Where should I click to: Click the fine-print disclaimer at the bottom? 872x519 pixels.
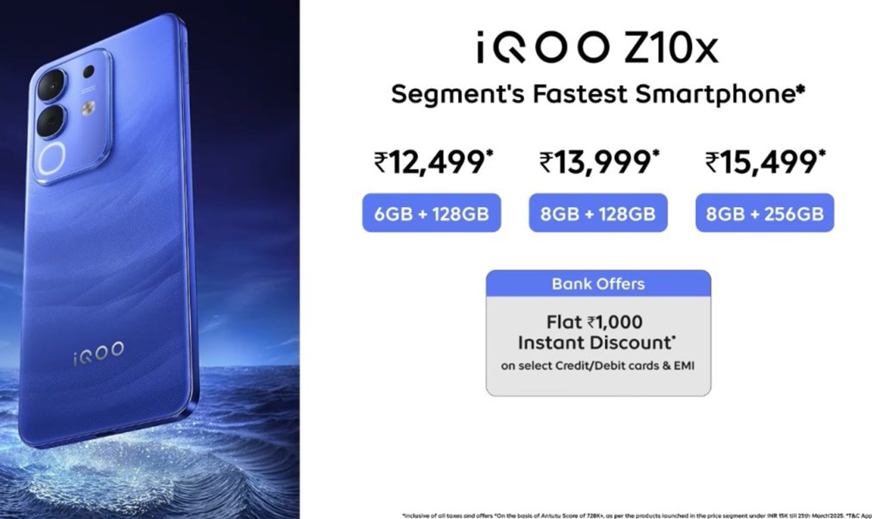tap(636, 515)
